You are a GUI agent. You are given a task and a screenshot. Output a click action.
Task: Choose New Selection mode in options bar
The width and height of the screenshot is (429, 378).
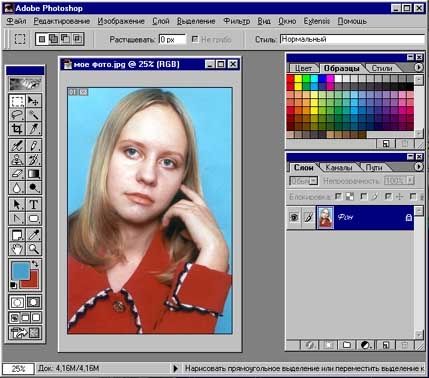[42, 39]
